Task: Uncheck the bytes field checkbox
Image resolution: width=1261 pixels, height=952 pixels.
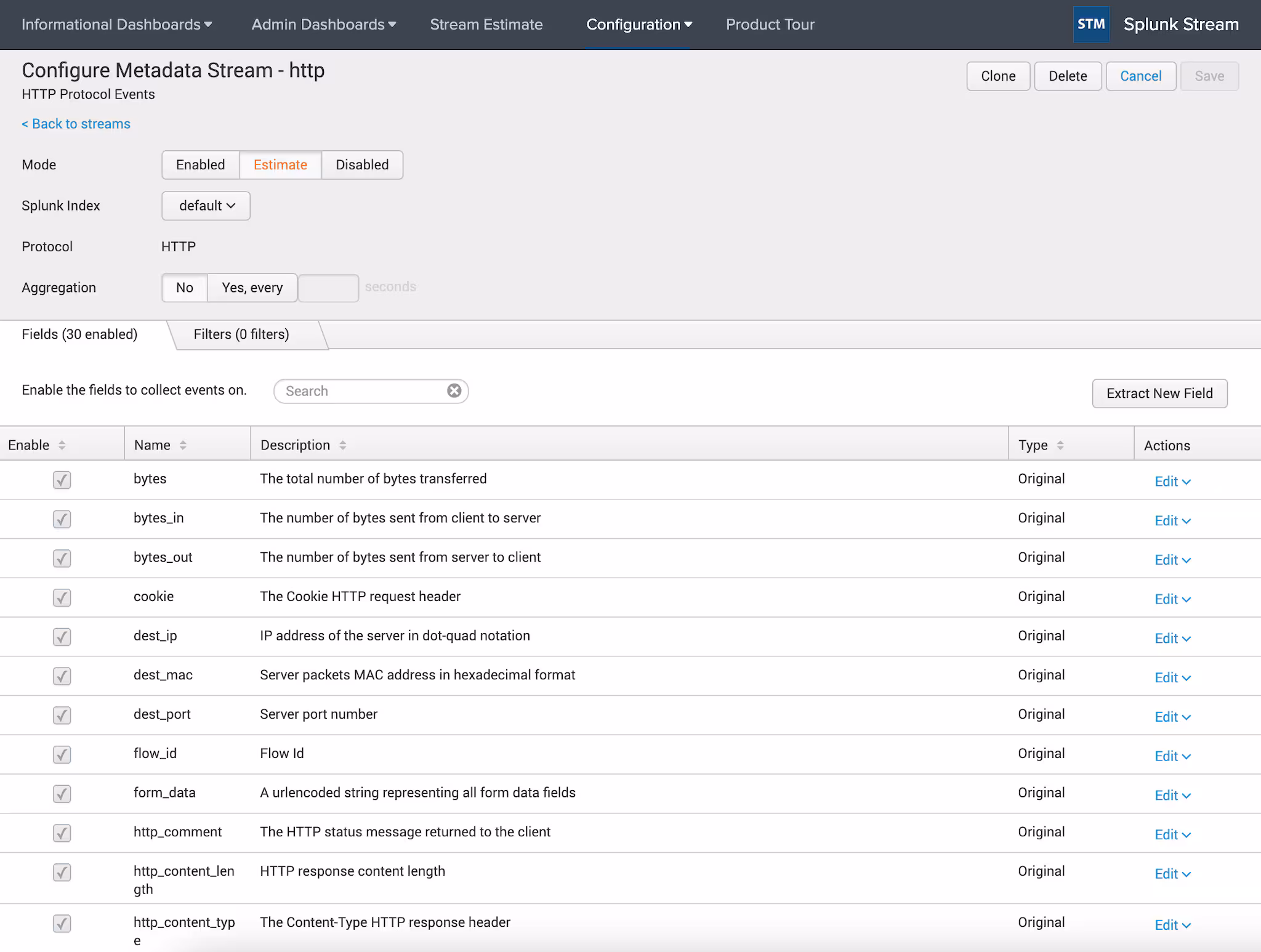Action: 62,480
